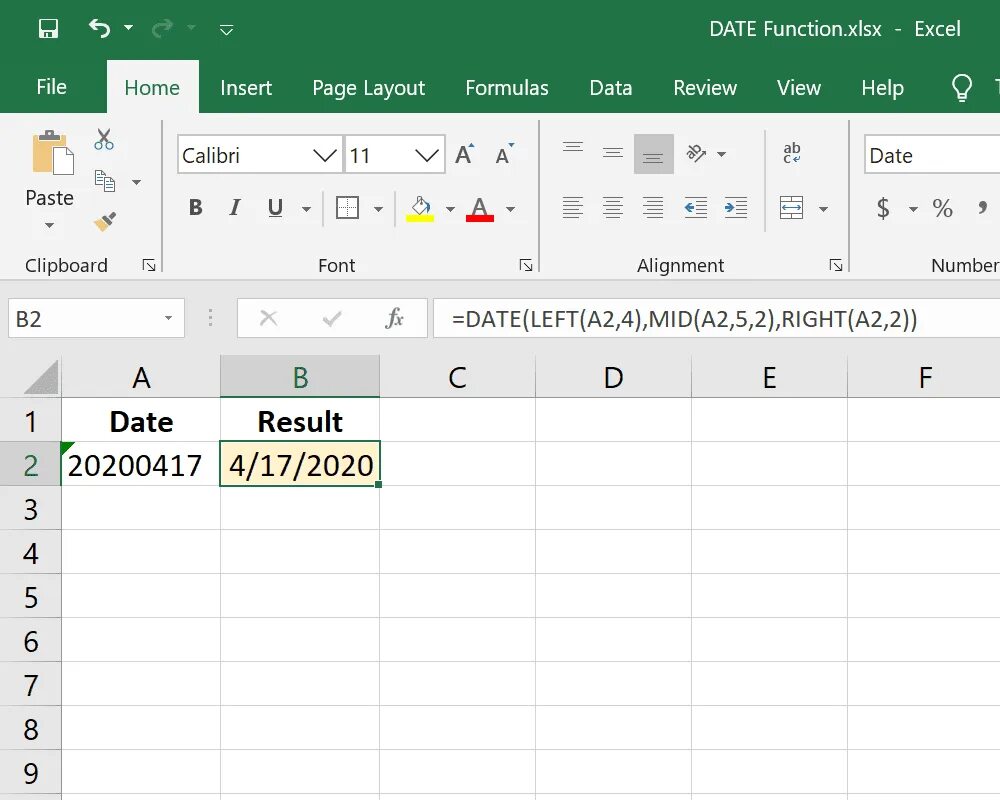Click Decrease Font Size icon
Screen dimensions: 1000x800
click(x=504, y=154)
